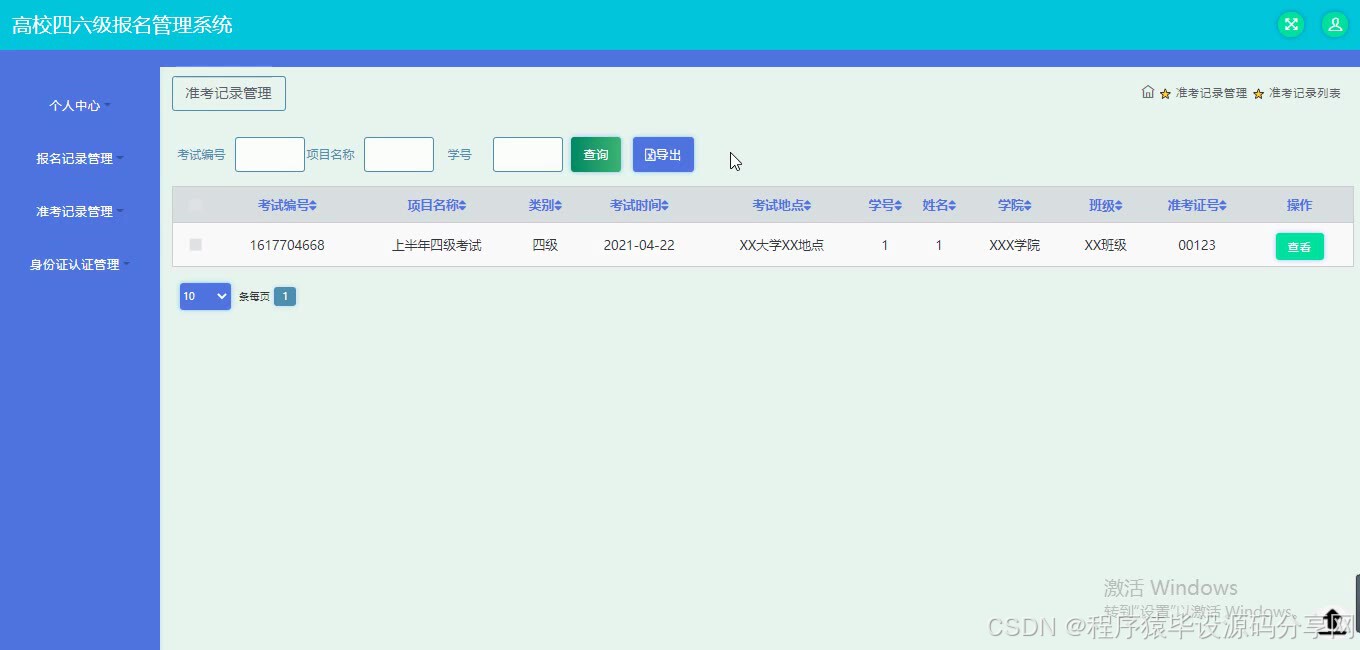Image resolution: width=1360 pixels, height=650 pixels.
Task: Click the home icon in the breadcrumb
Action: (1148, 92)
